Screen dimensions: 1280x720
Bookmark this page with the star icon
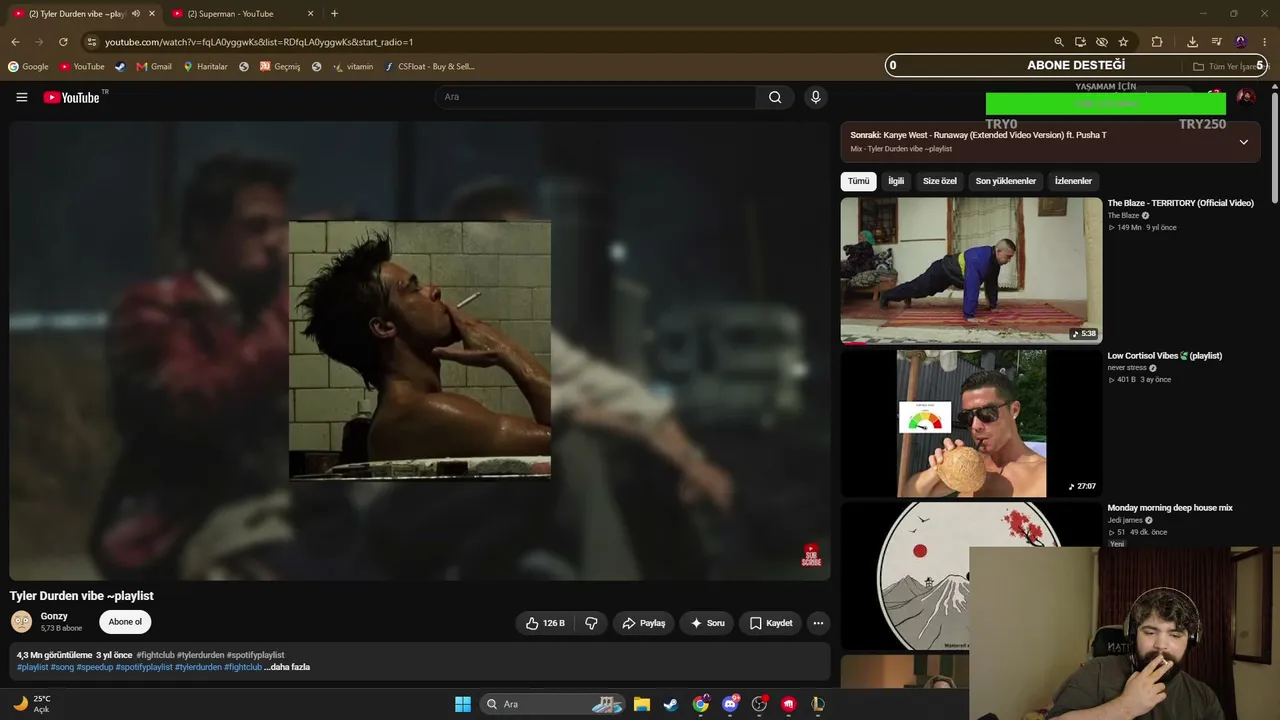pyautogui.click(x=1123, y=42)
